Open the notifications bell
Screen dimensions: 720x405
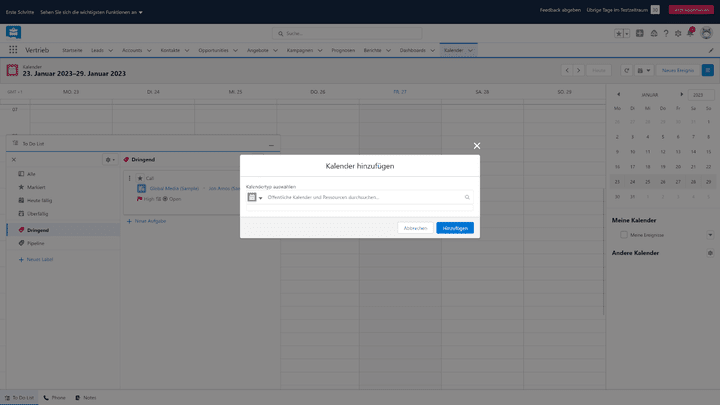point(690,33)
